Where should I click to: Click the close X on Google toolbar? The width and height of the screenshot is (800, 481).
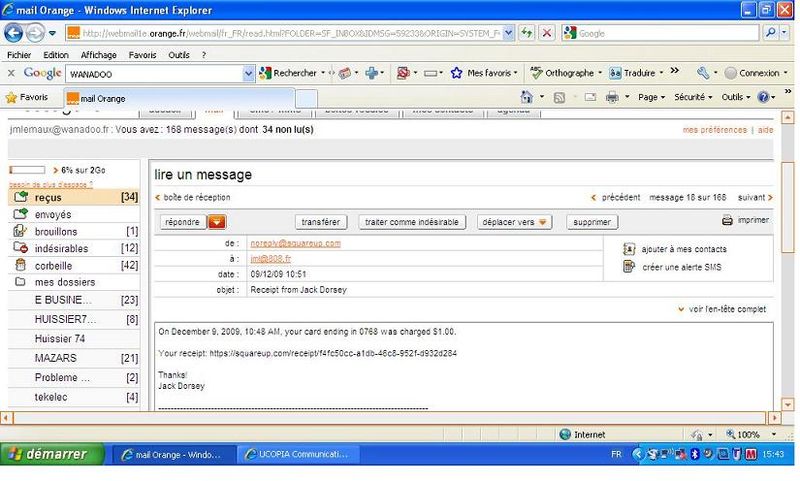[x=11, y=73]
